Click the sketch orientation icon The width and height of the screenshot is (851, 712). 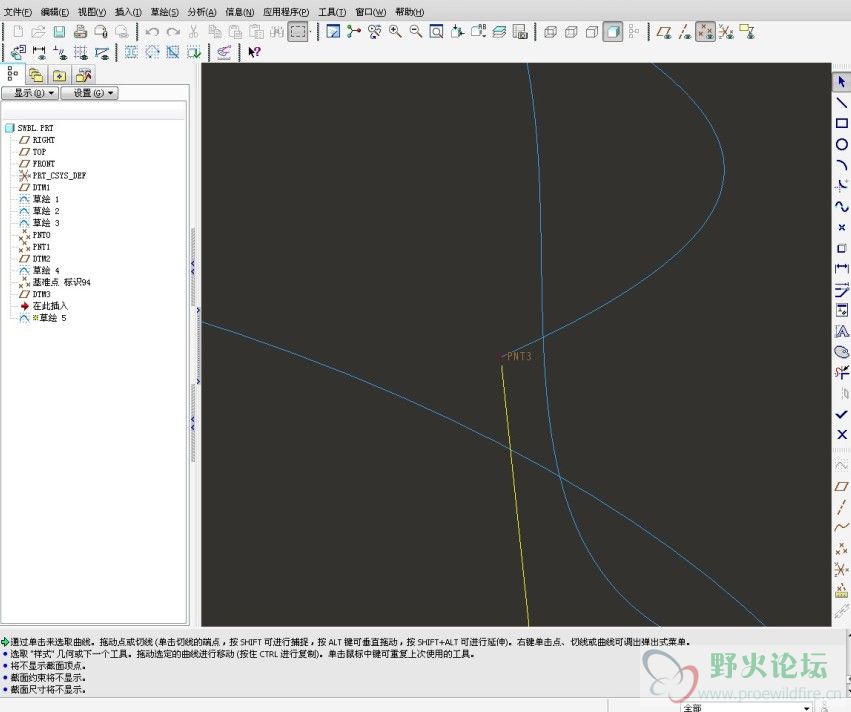(x=18, y=52)
